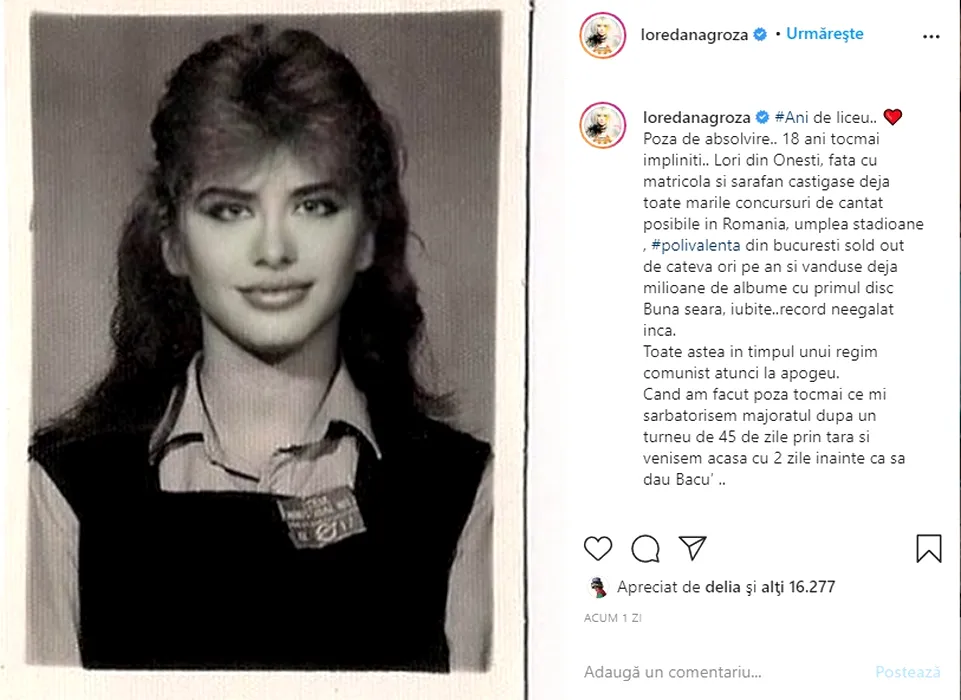Open loredanagroza profile from header username
The height and width of the screenshot is (700, 961).
click(x=695, y=34)
